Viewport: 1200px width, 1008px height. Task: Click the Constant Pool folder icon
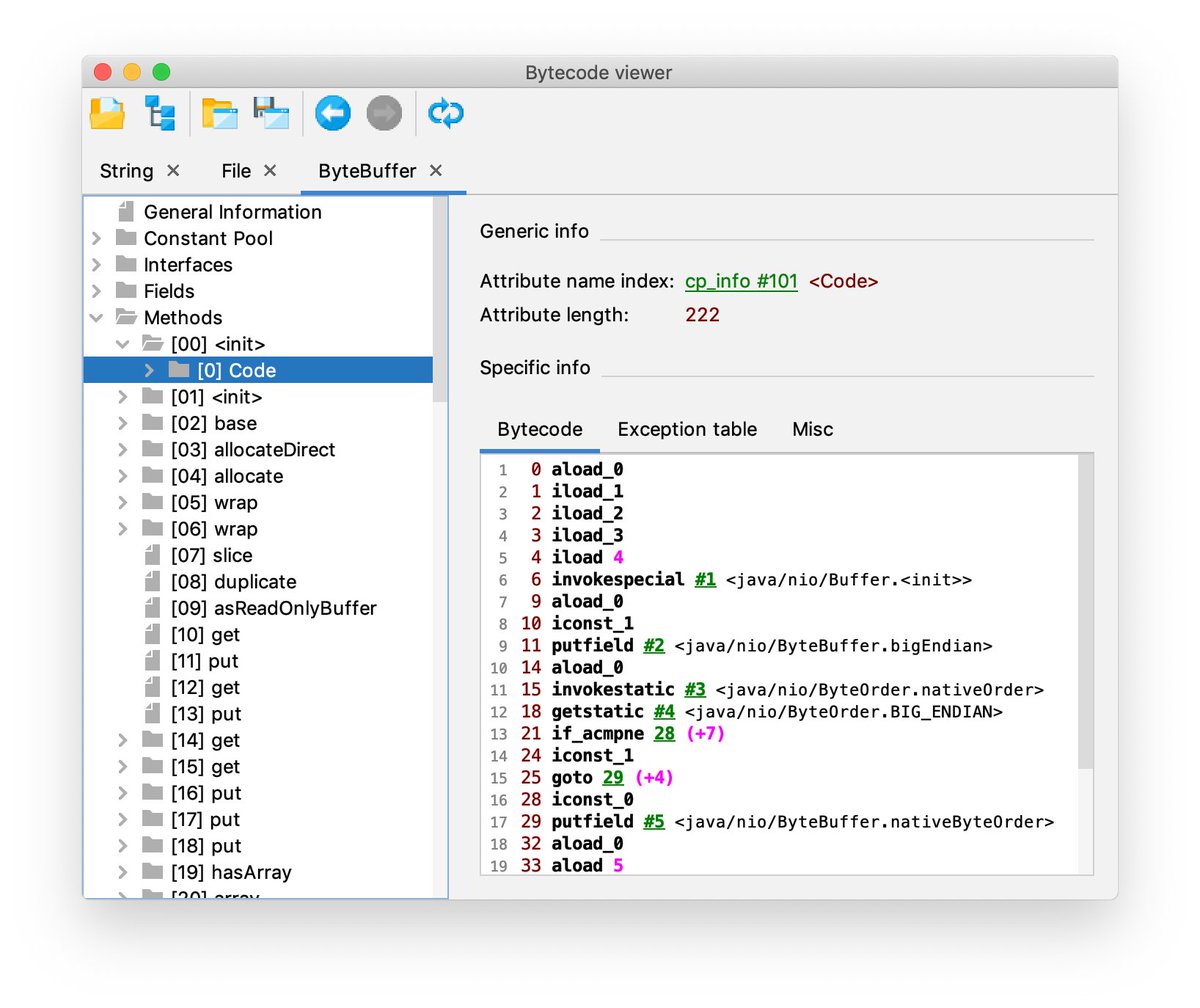pyautogui.click(x=125, y=238)
